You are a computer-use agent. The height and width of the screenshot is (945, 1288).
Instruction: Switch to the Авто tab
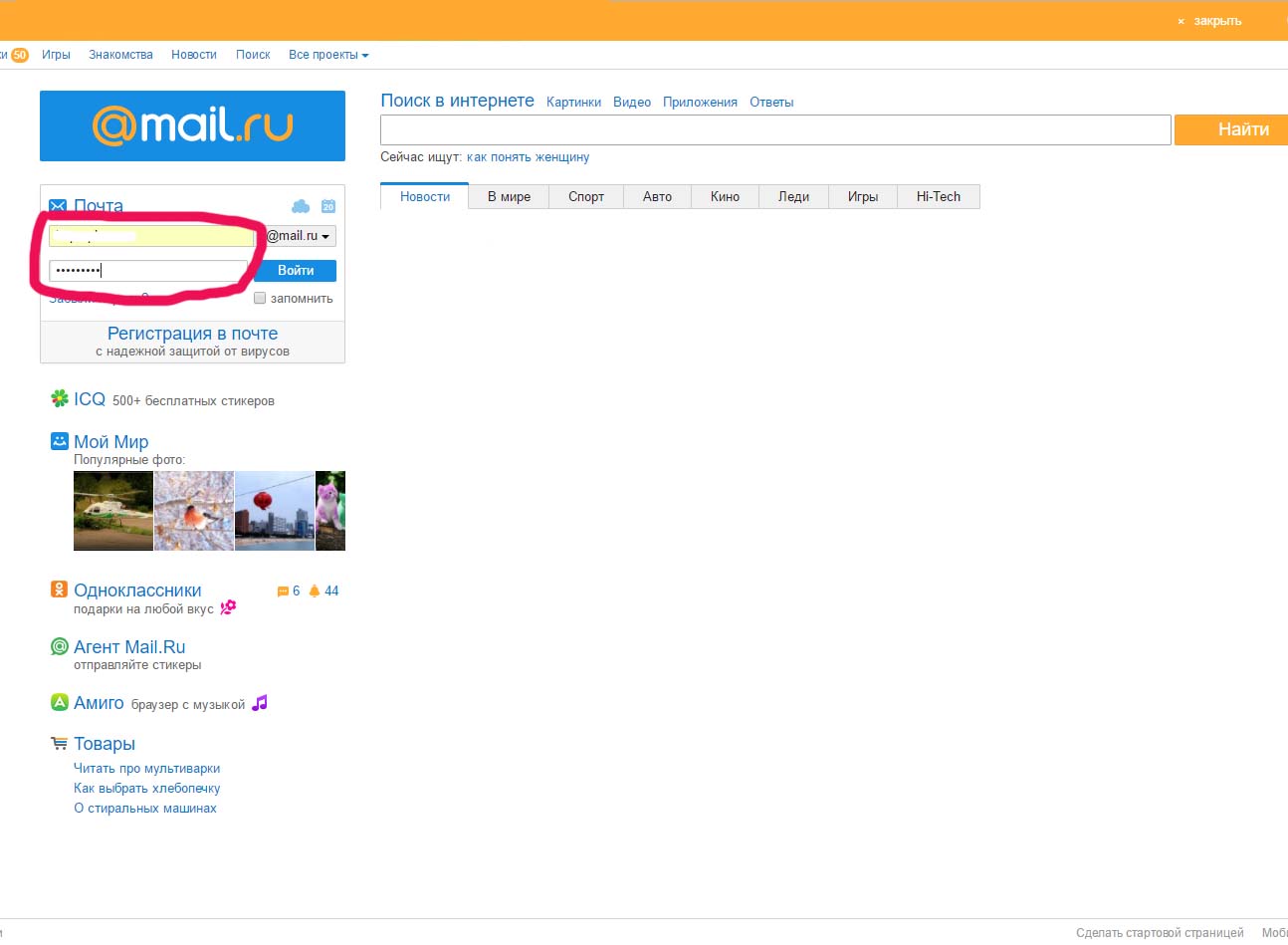657,196
